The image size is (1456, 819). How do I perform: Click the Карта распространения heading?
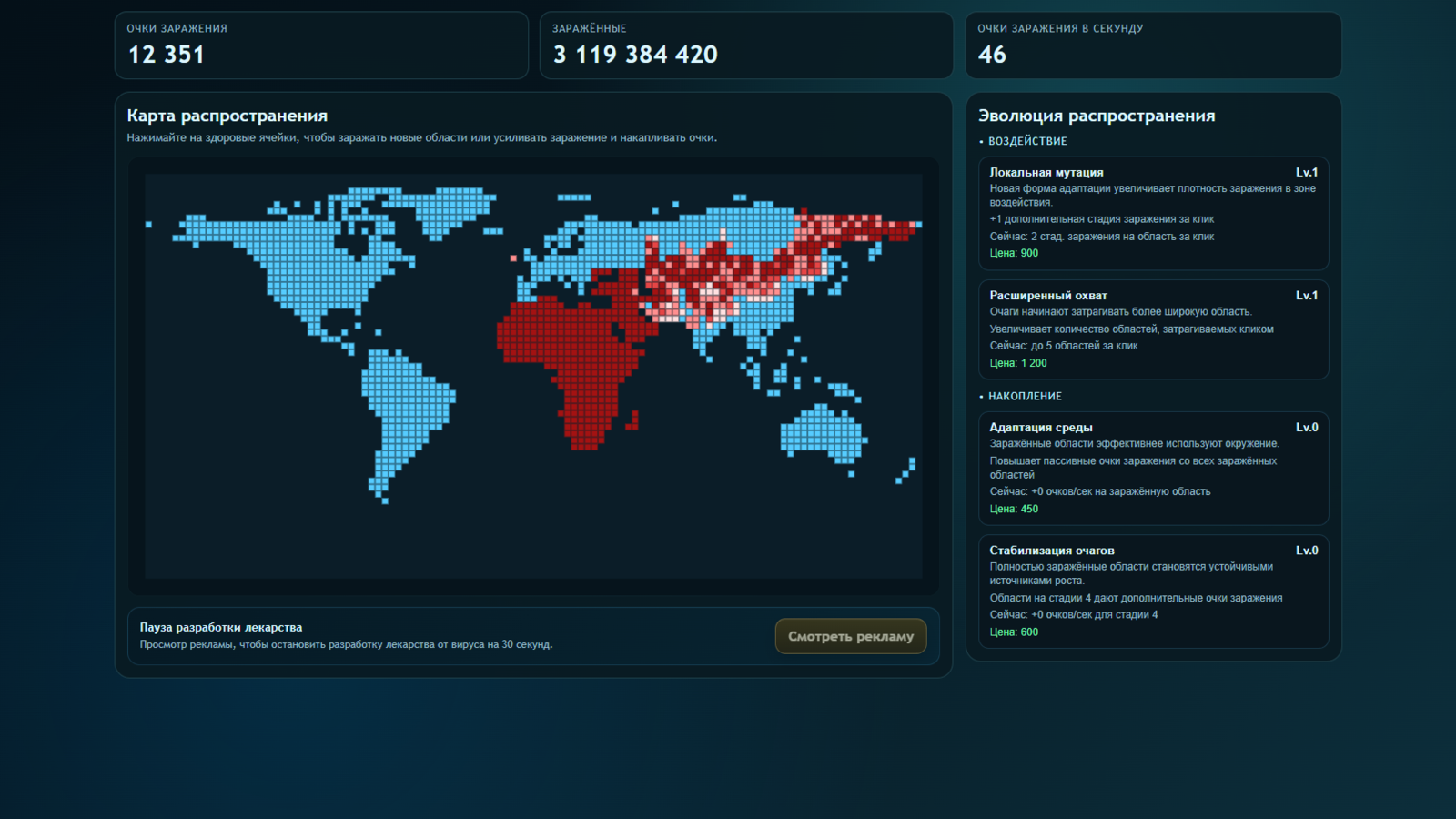(227, 116)
